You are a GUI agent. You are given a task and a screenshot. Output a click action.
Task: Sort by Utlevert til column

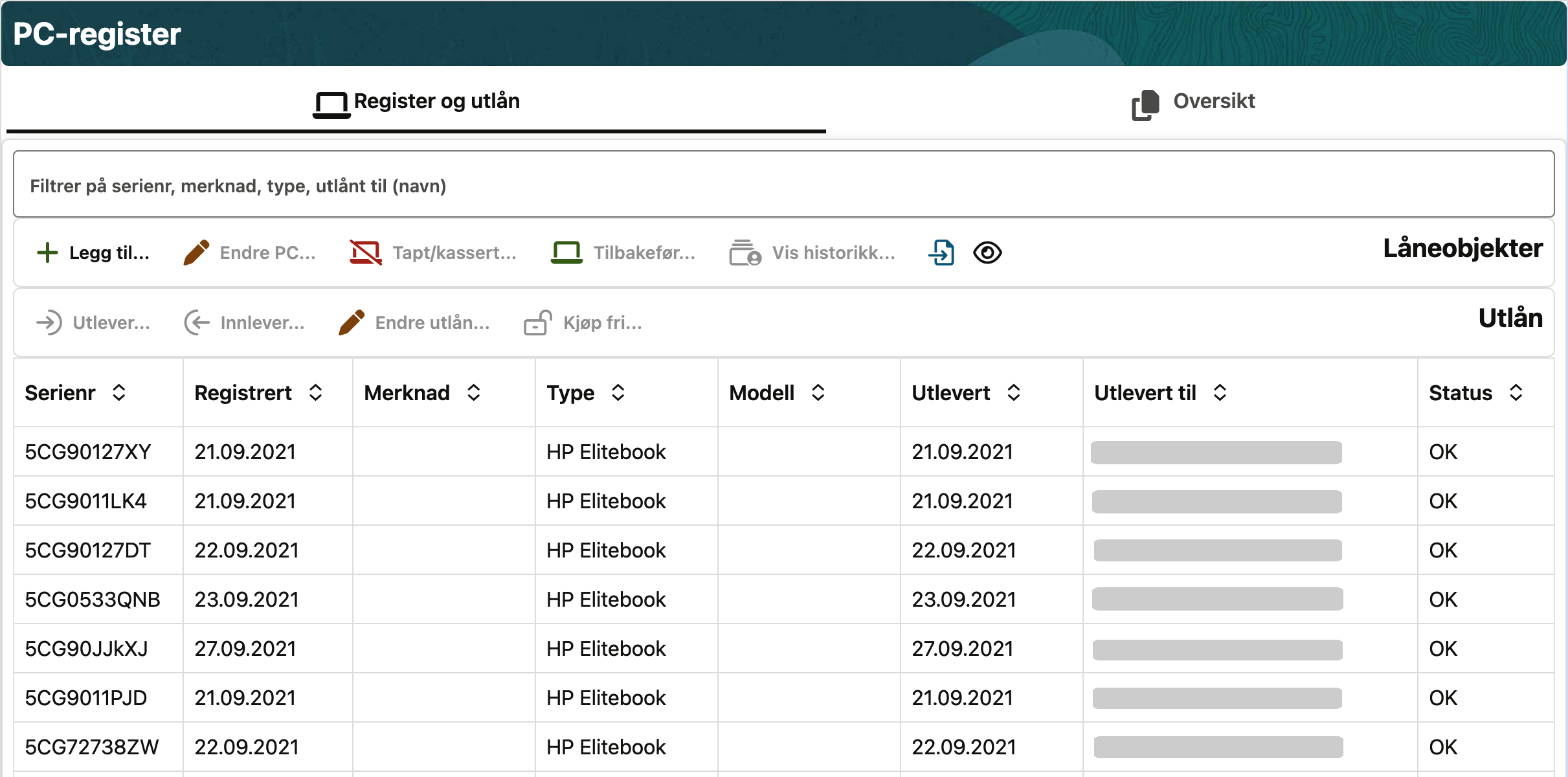(1220, 392)
